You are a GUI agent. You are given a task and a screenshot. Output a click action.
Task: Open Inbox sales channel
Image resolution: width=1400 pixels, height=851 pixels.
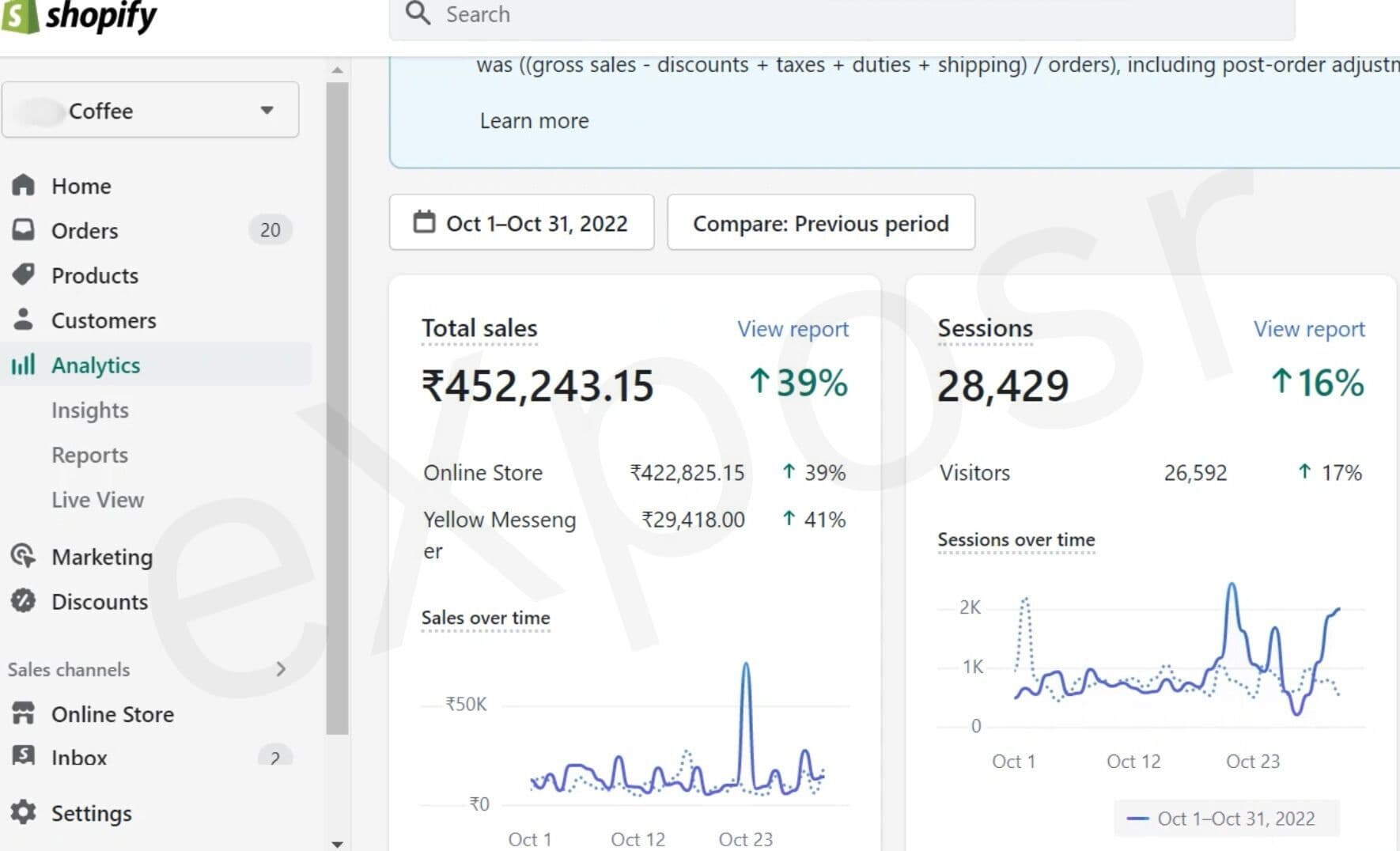tap(79, 758)
